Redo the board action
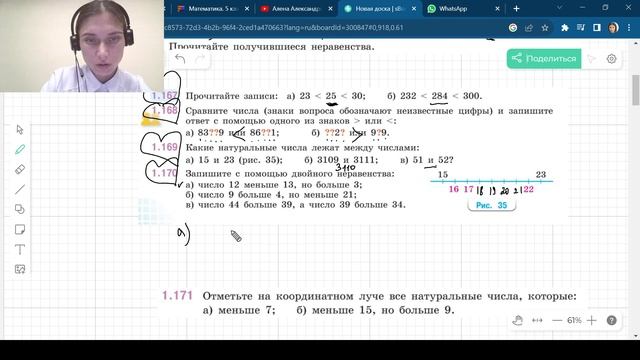 pos(200,59)
